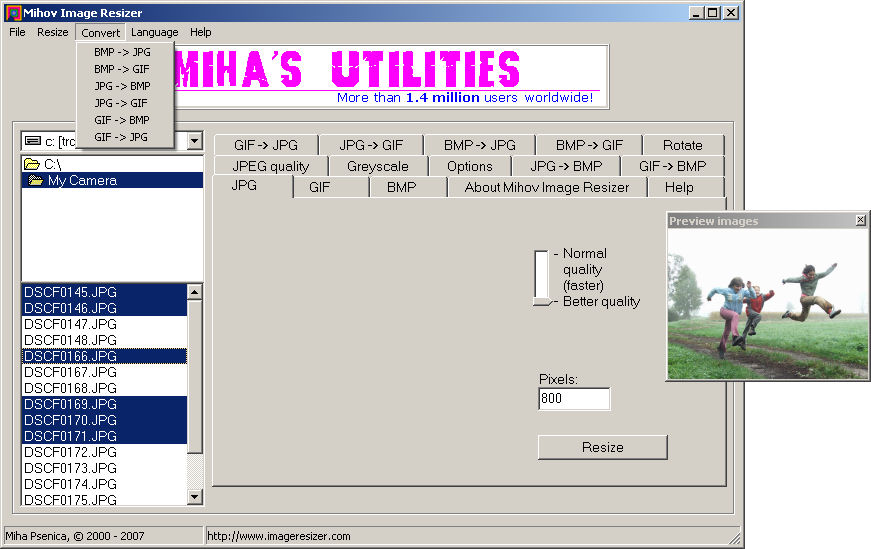Click the C:\ folder icon
The width and height of the screenshot is (871, 549).
click(32, 164)
